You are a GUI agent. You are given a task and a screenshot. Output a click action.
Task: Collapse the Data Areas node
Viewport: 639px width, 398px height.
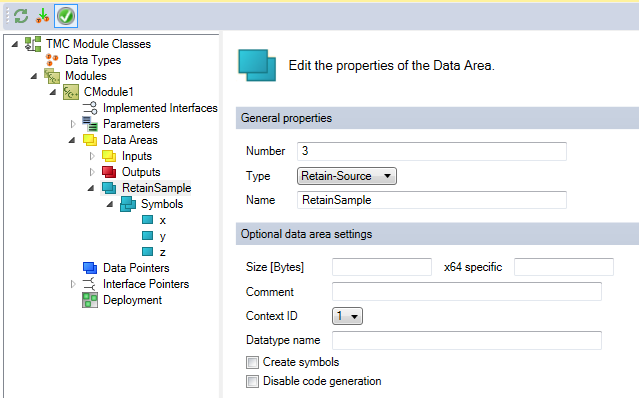pos(72,140)
